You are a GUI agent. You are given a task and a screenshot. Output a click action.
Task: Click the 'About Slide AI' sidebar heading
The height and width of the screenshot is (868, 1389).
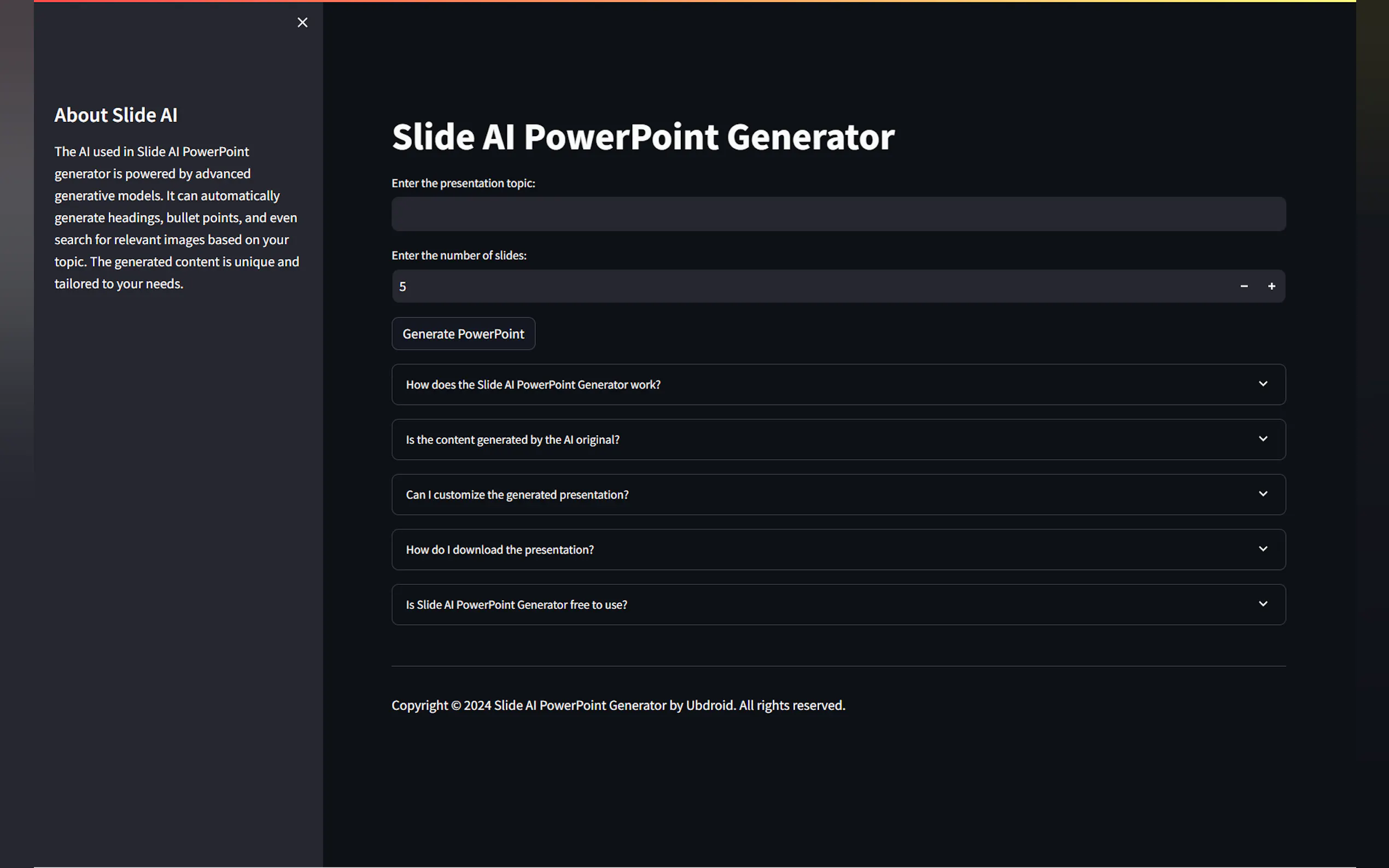(116, 115)
